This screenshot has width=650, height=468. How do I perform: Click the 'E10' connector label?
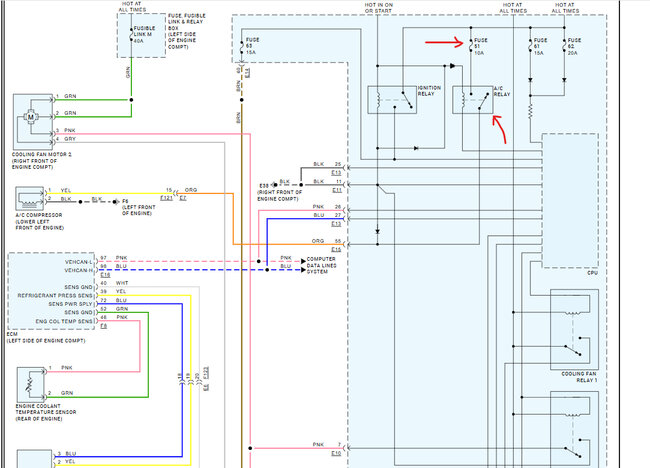(x=336, y=453)
